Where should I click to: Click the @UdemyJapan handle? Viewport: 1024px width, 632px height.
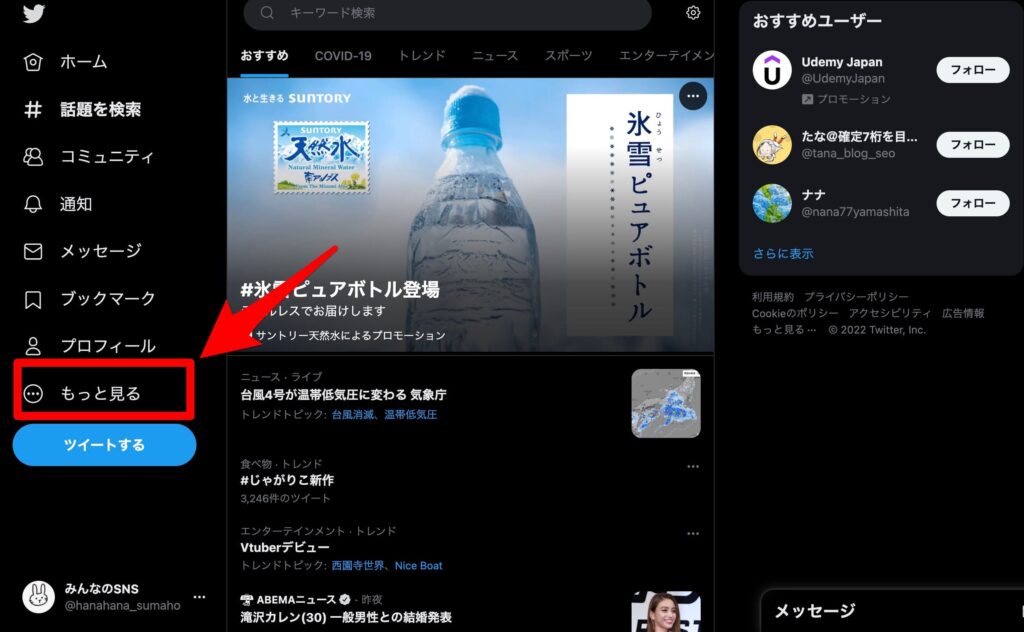tap(843, 78)
